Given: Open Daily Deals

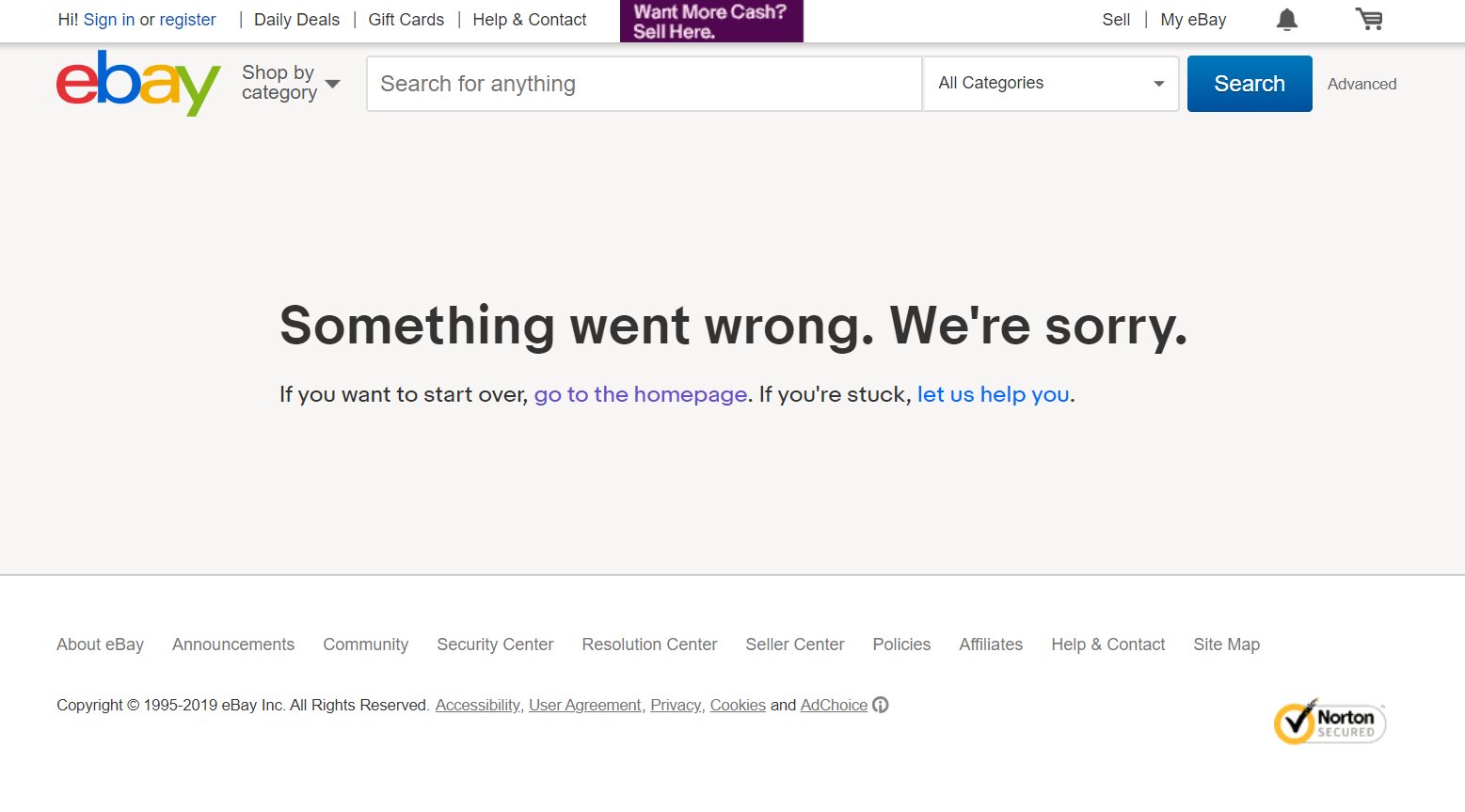Looking at the screenshot, I should (296, 19).
